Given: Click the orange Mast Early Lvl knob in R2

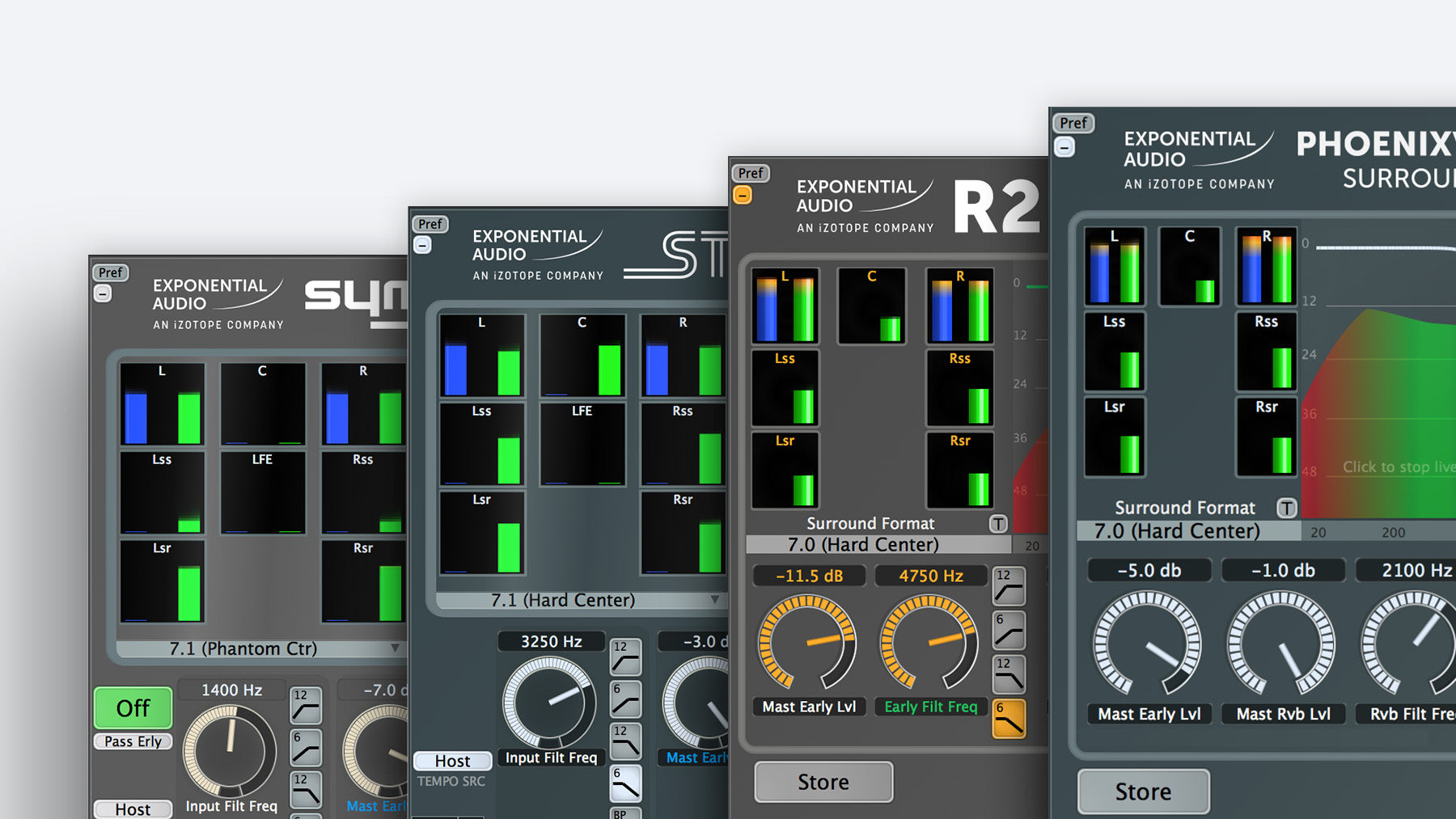Looking at the screenshot, I should coord(807,643).
